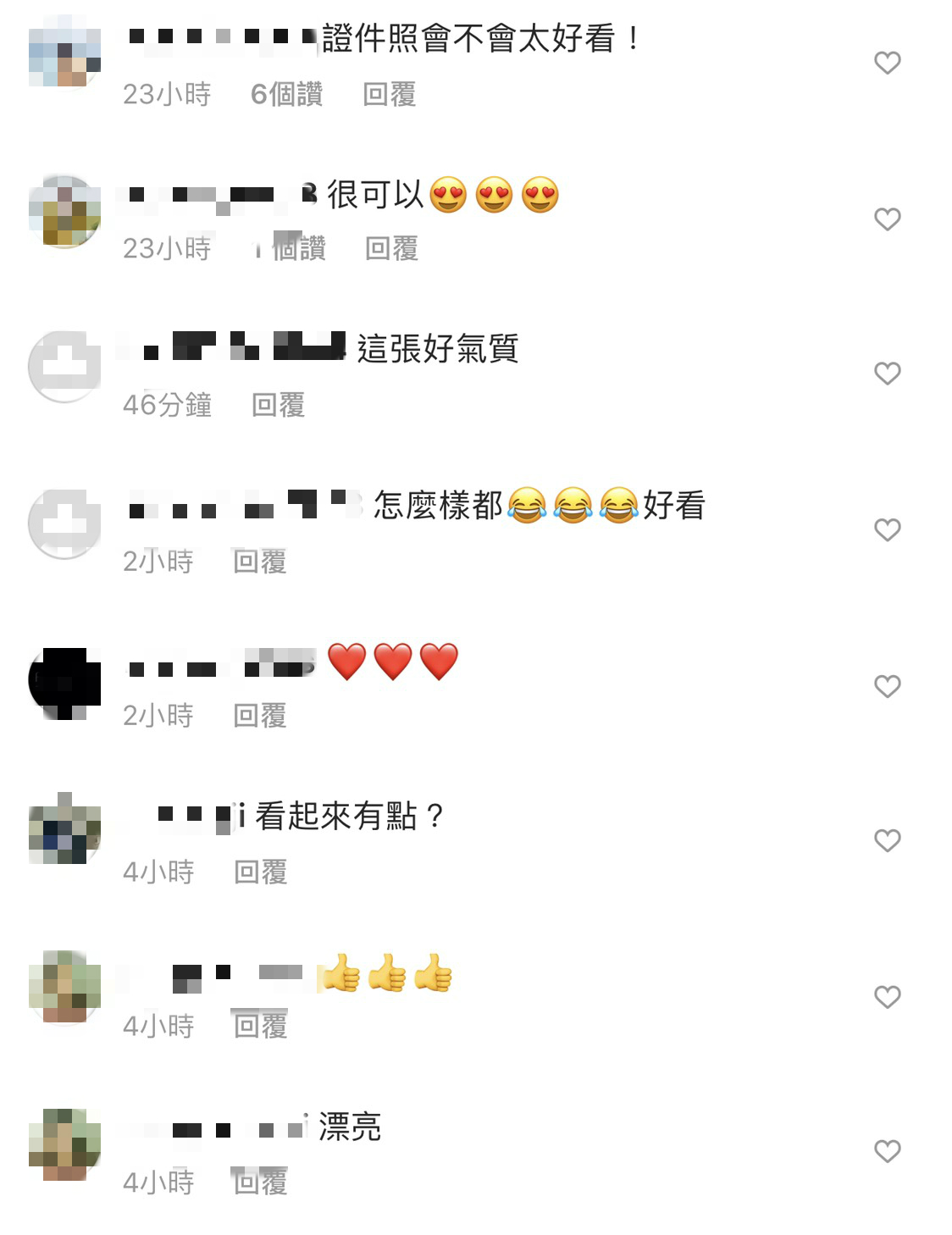Heart the three red hearts comment
This screenshot has width=952, height=1235.
tap(887, 686)
